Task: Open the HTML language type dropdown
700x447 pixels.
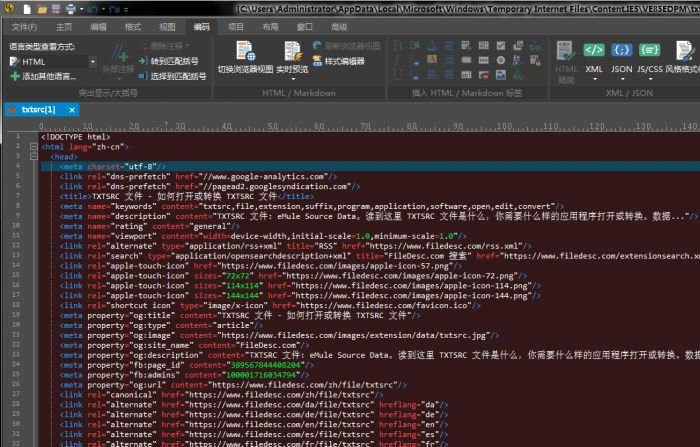Action: pyautogui.click(x=92, y=62)
